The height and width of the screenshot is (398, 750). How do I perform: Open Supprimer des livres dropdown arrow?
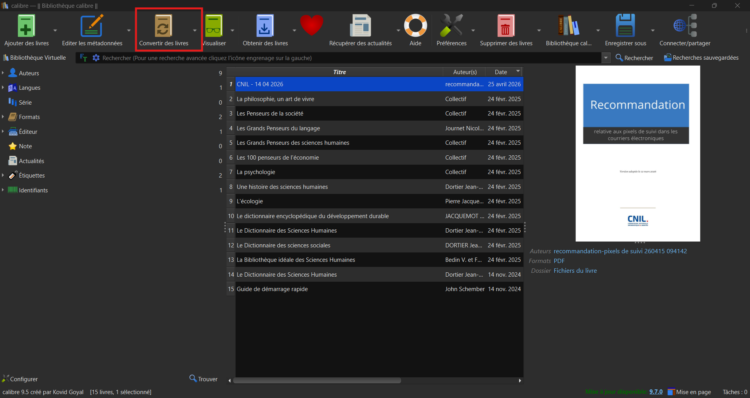[x=539, y=31]
